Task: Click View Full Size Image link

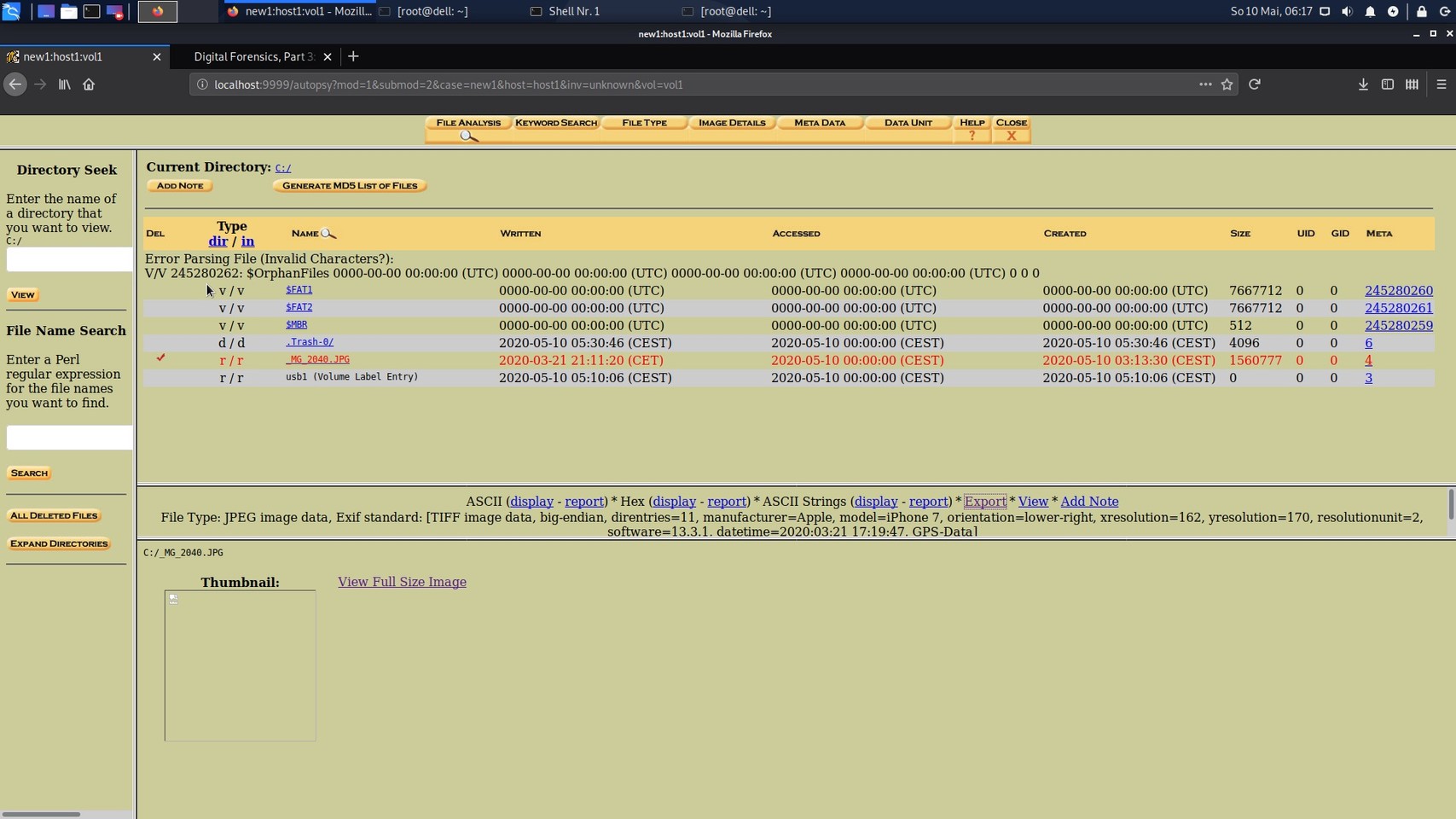Action: (402, 582)
